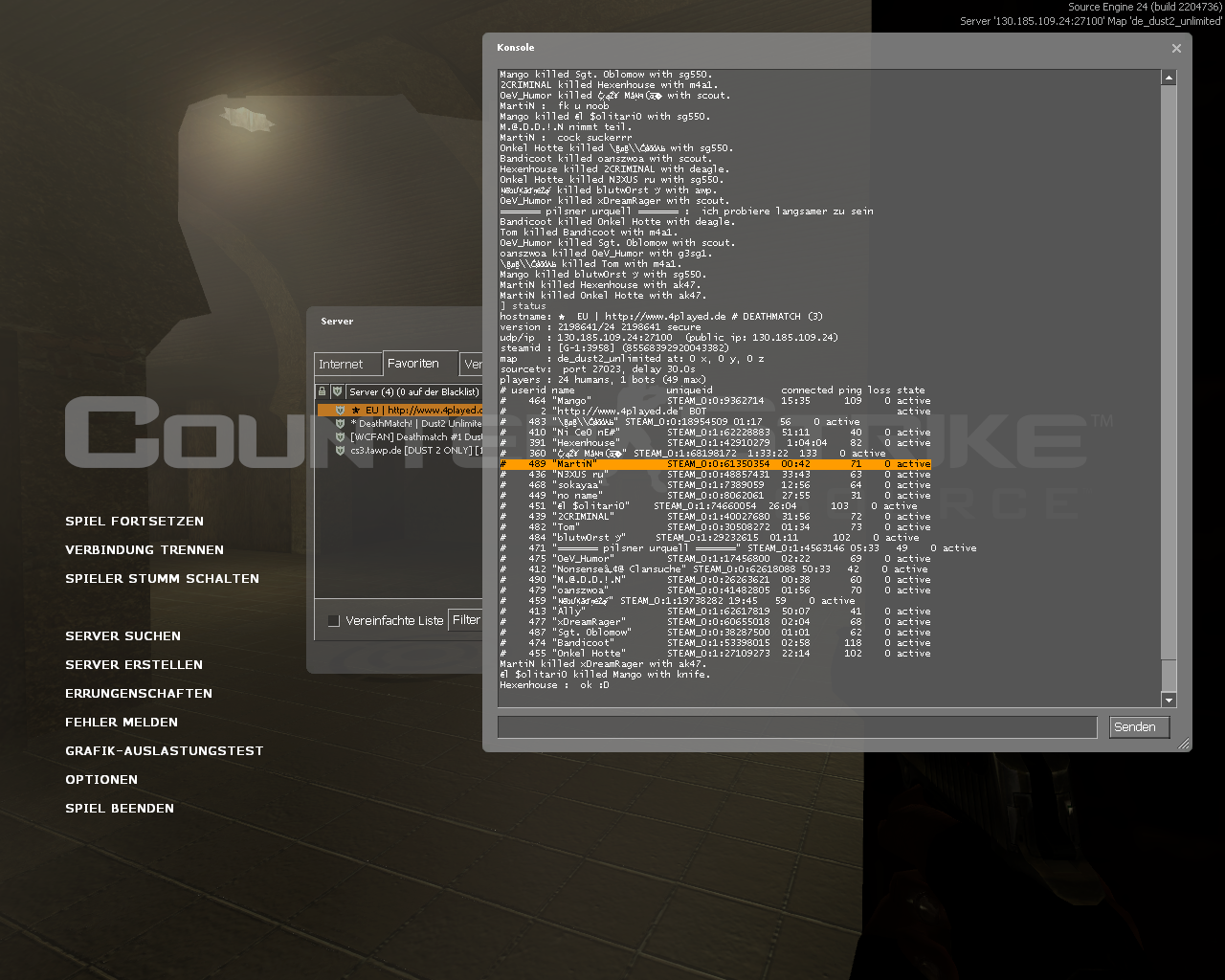Click VAC shield icon of cs3.tawp.de server
Screen dimensions: 1225x980
pos(340,450)
